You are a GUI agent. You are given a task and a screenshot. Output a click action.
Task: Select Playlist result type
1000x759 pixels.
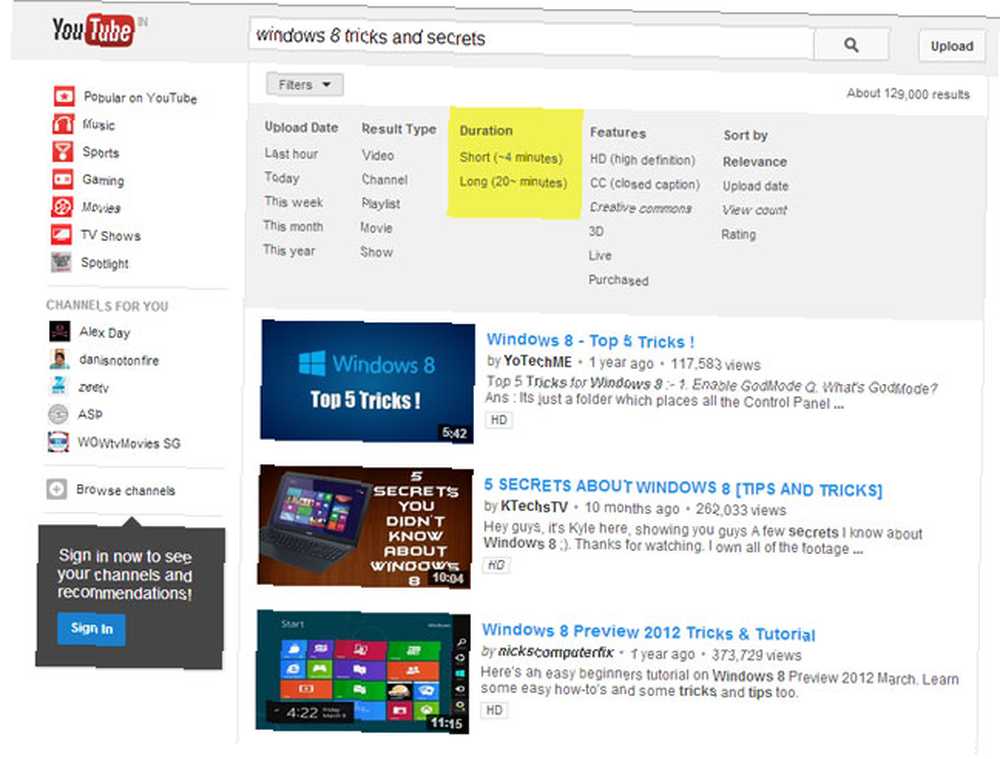click(x=380, y=203)
